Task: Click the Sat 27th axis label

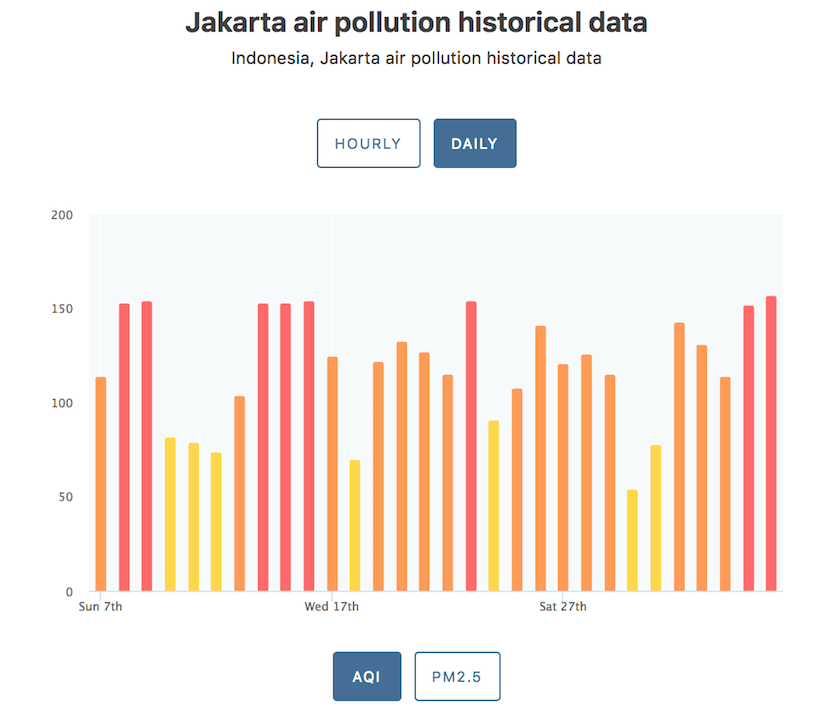Action: (x=563, y=606)
